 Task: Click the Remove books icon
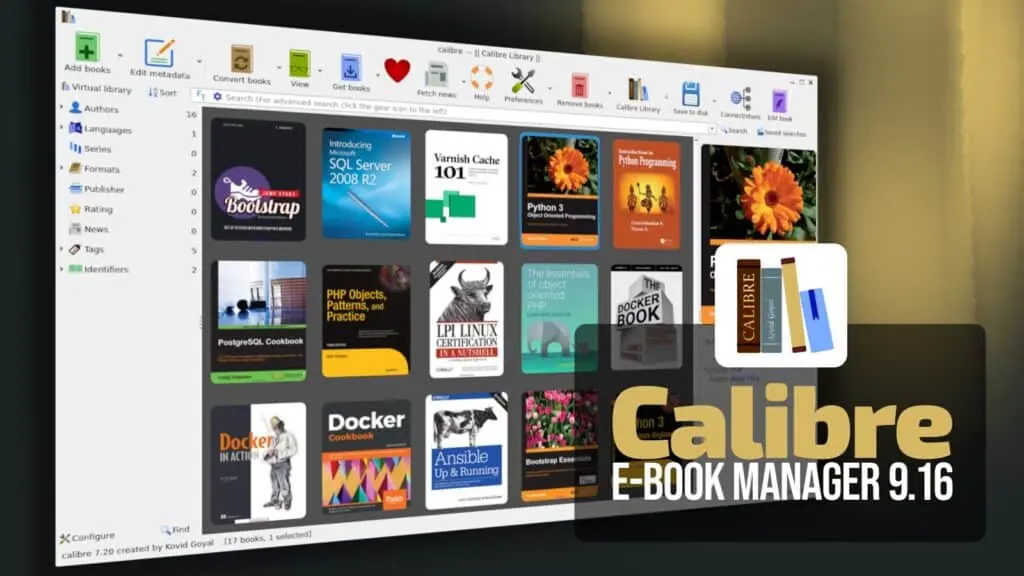click(x=579, y=86)
